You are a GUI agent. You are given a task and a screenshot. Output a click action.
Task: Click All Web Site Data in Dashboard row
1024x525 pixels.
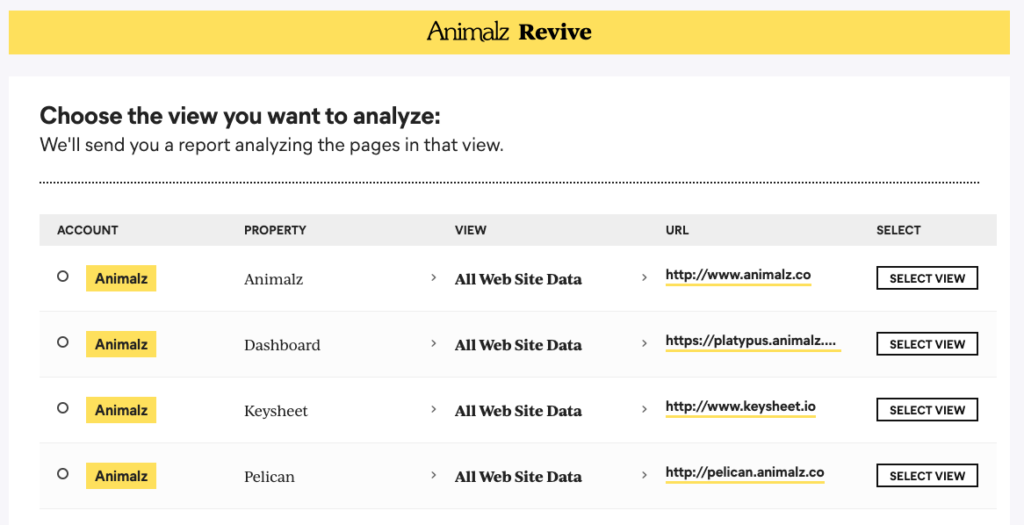click(518, 345)
